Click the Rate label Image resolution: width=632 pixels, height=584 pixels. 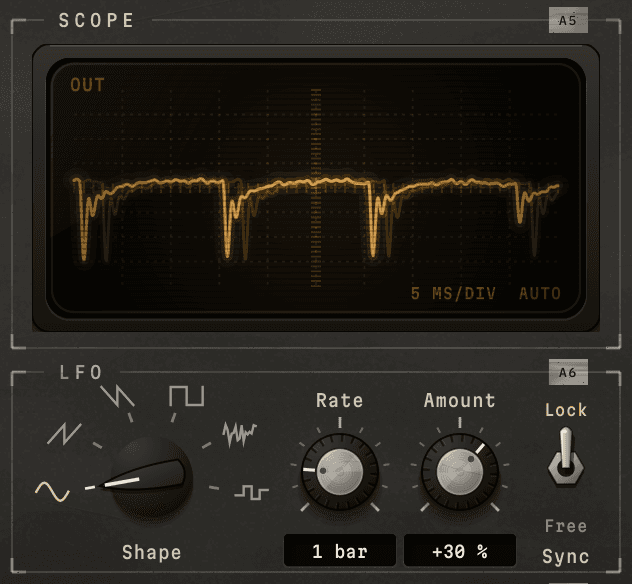tap(340, 401)
